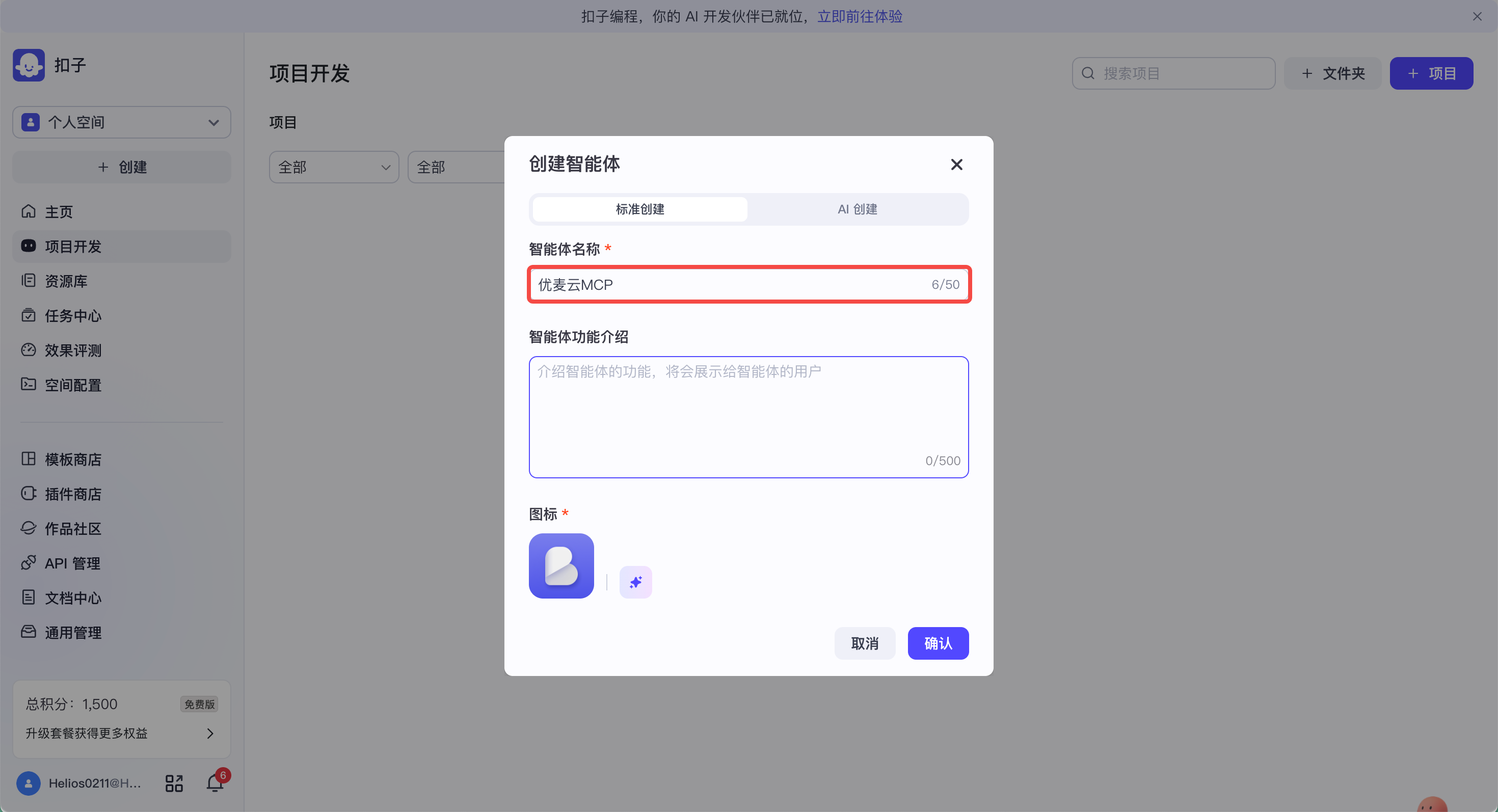Open the 效果评测 evaluation icon
Viewport: 1498px width, 812px height.
tap(29, 350)
